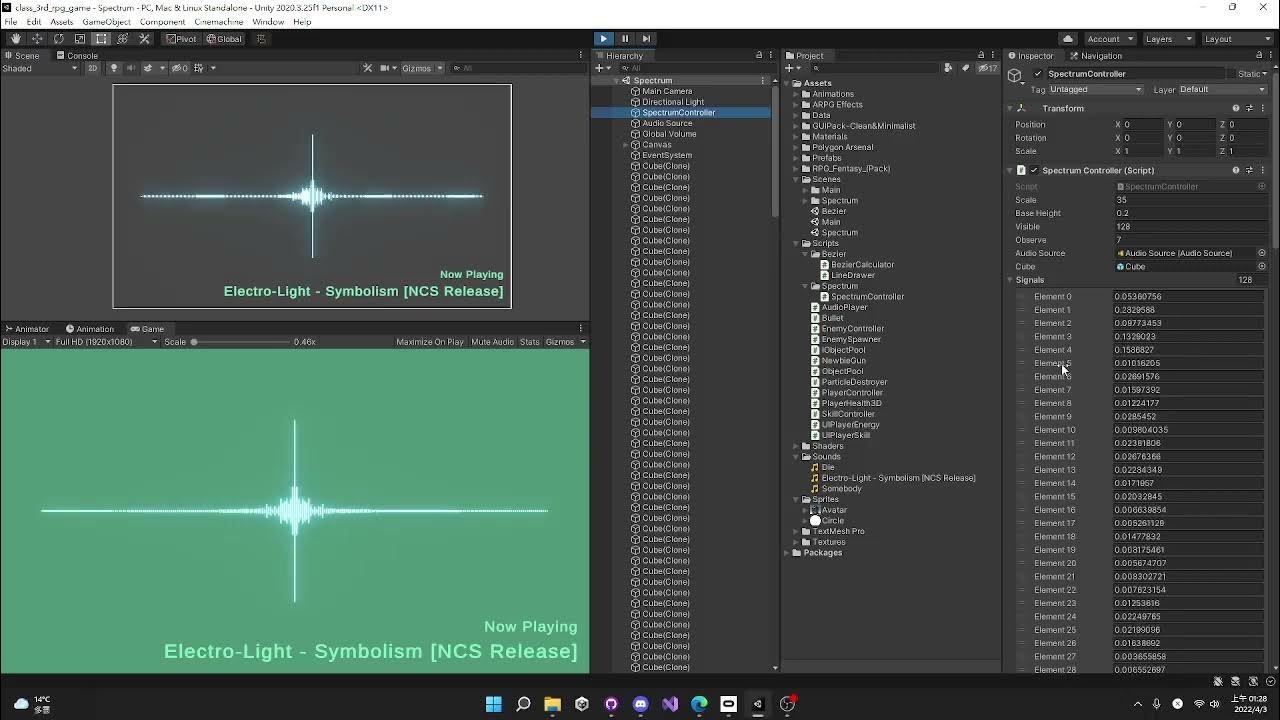Click the Audio Source object picker circle
Viewport: 1280px width, 720px height.
tap(1261, 253)
